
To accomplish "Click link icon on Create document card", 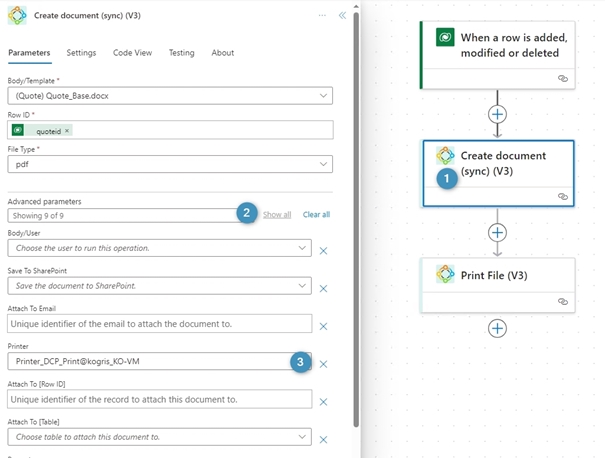I will (x=563, y=197).
